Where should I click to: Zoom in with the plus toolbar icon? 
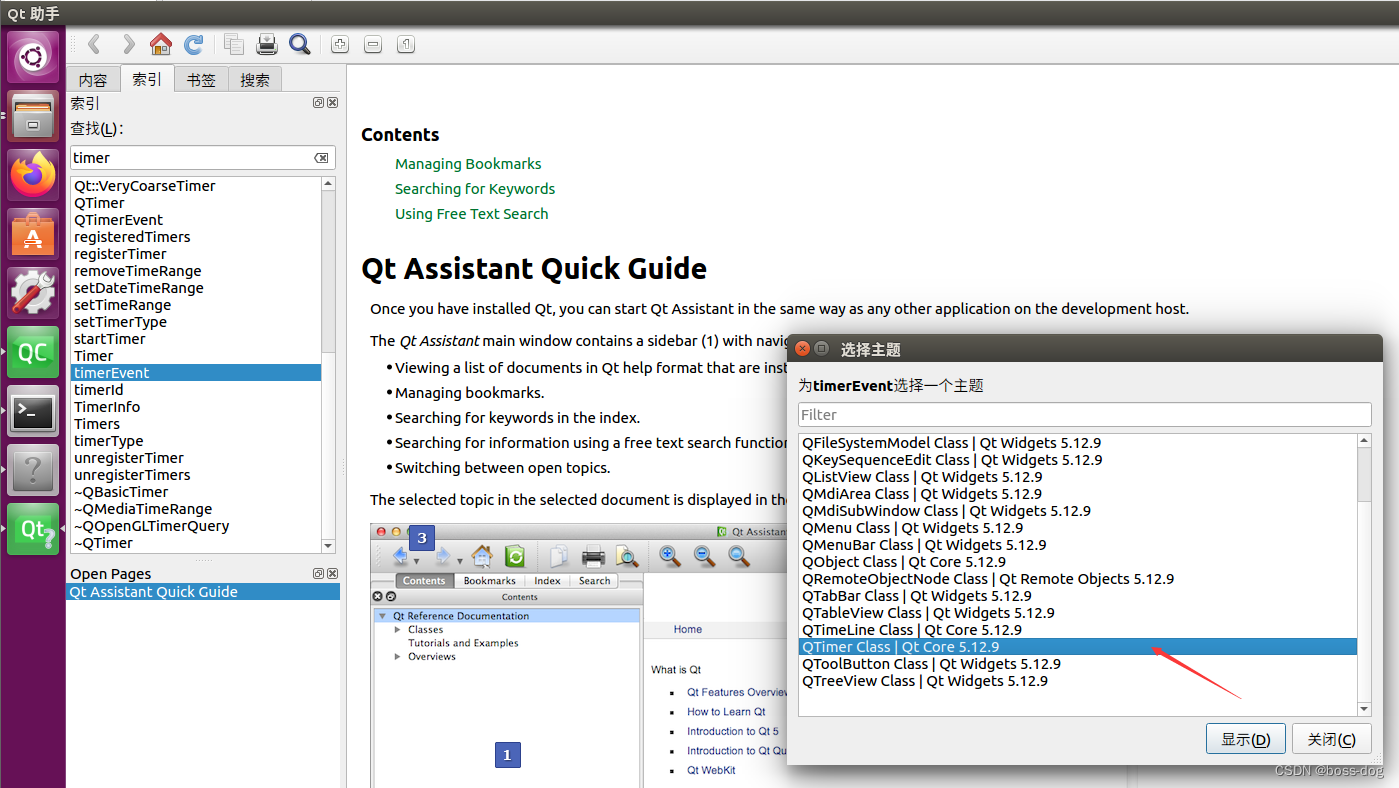[x=340, y=44]
